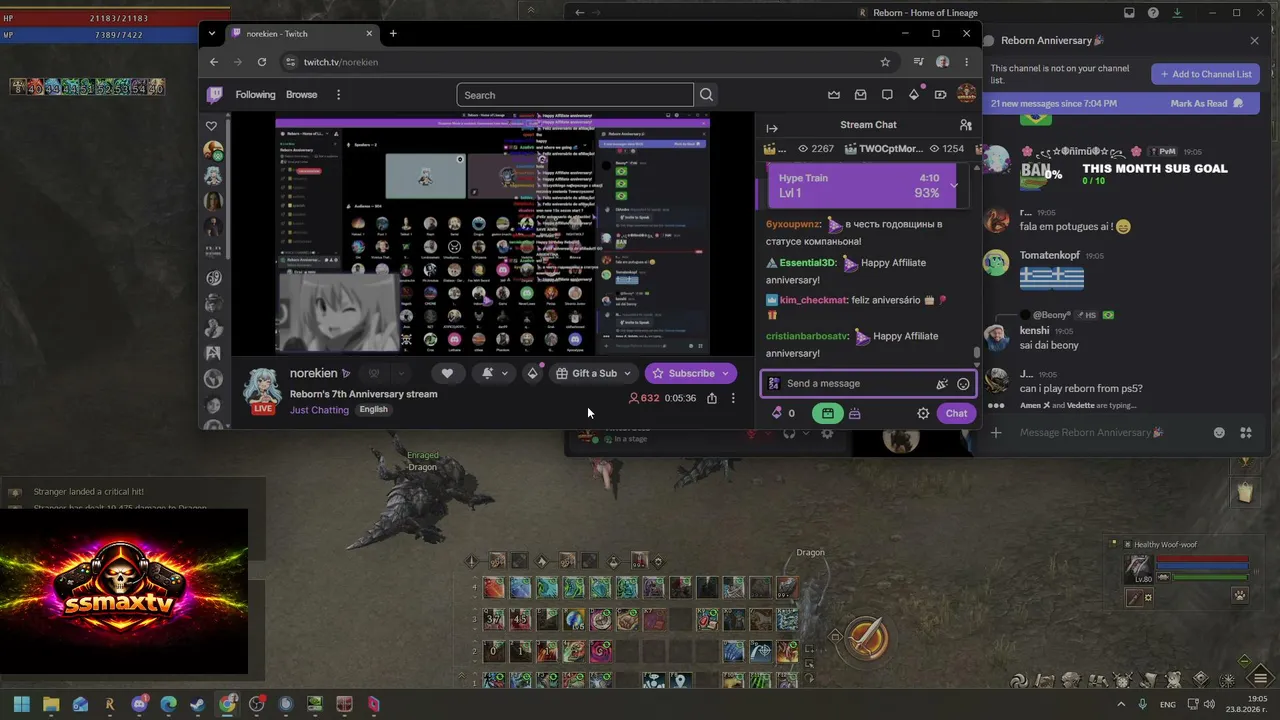Screen dimensions: 1280x720
Task: Share the norekien stream
Action: (x=711, y=398)
